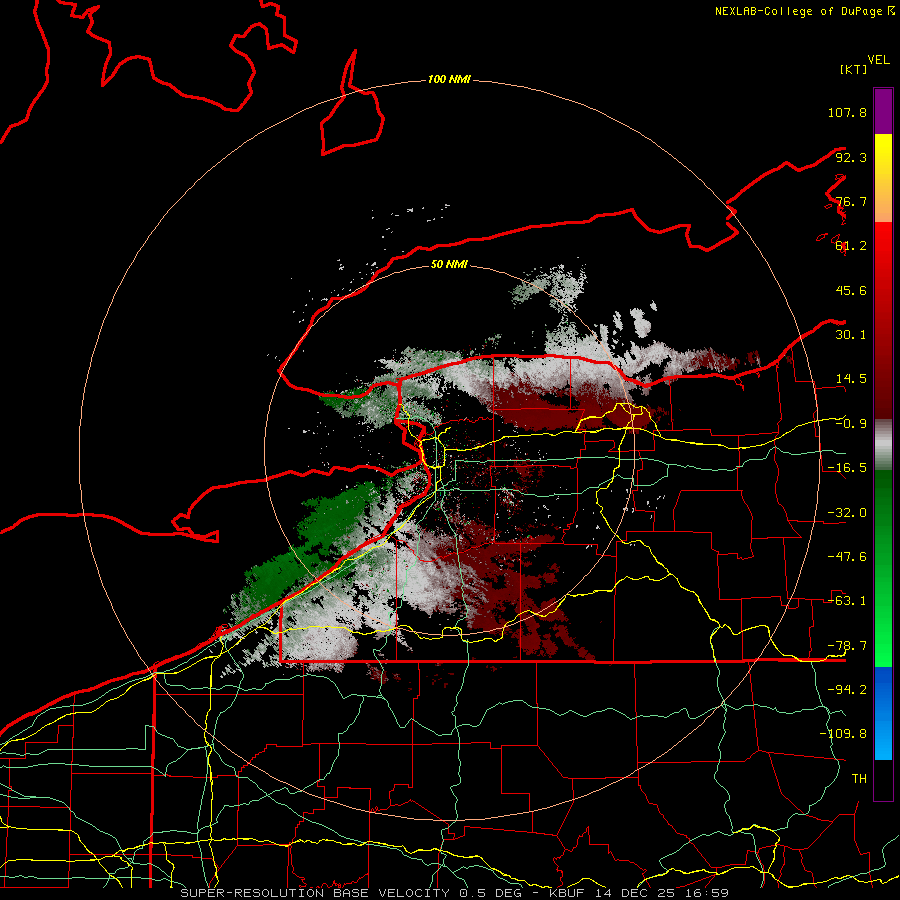The width and height of the screenshot is (900, 900).
Task: Click the -32.0 velocity scale value
Action: (x=847, y=513)
